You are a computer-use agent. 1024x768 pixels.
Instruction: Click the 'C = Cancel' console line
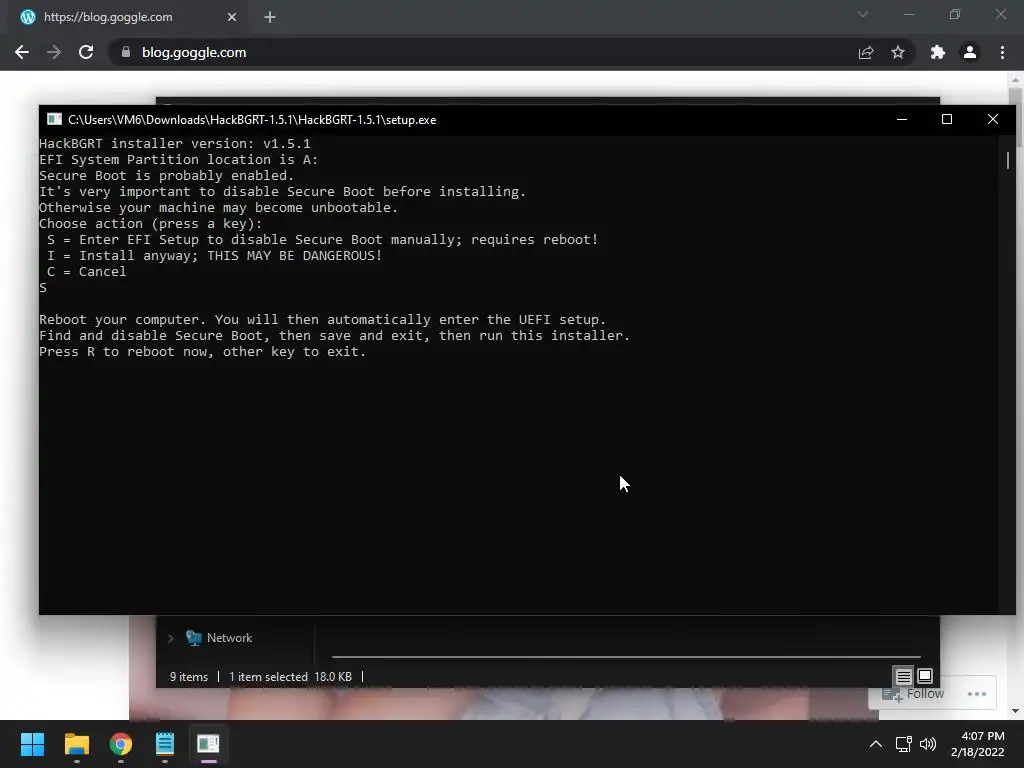[x=86, y=272]
